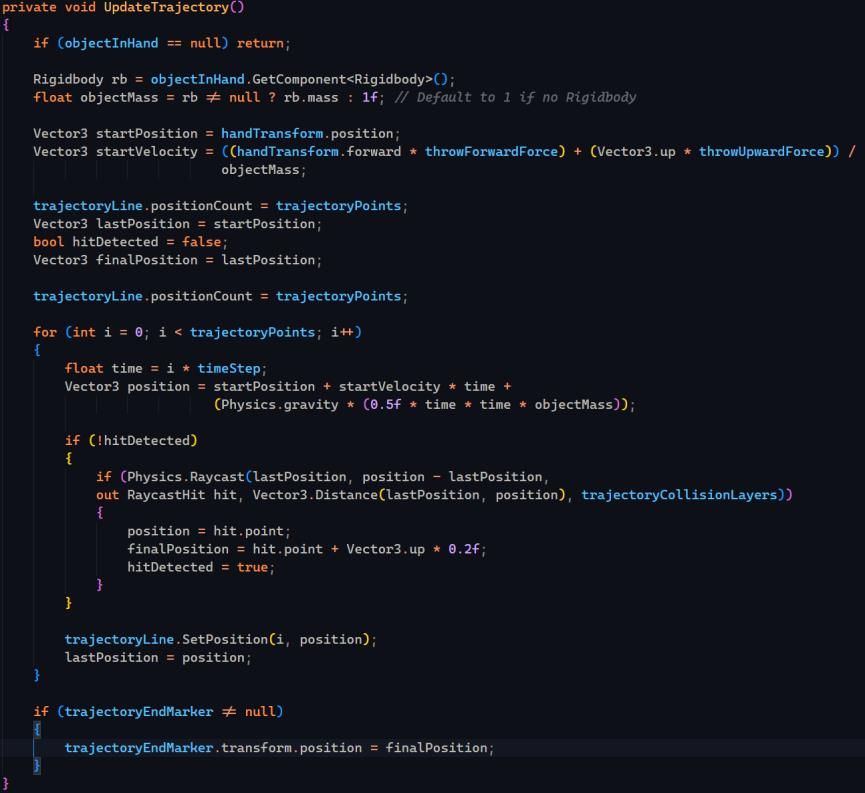Click the true keyword assigned to hitDetected
865x793 pixels.
[252, 566]
